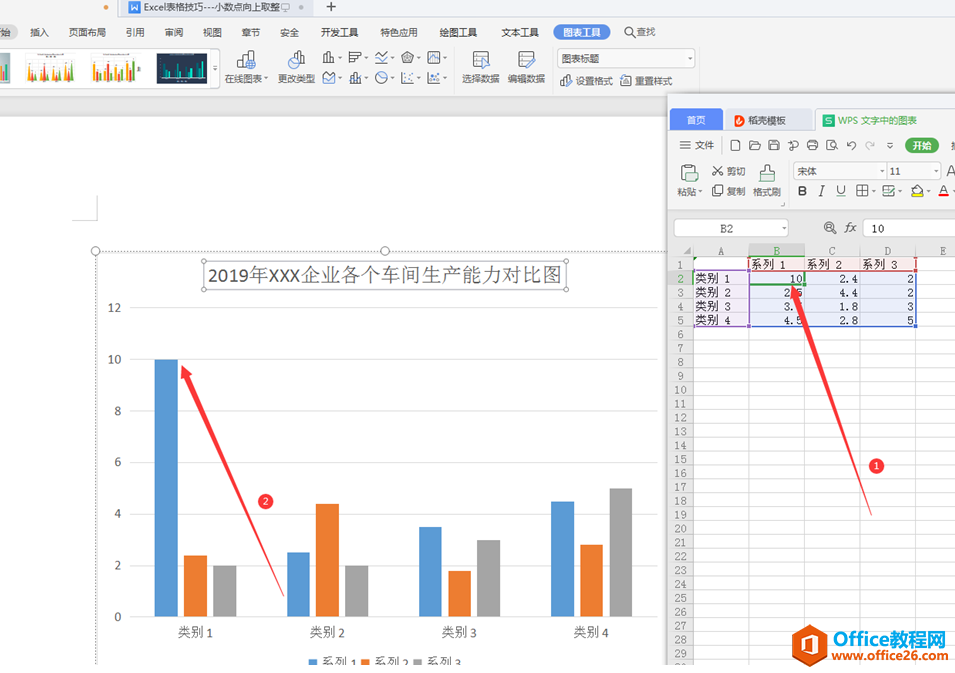955x673 pixels.
Task: Open the 在线图表 online chart tool
Action: tap(246, 67)
